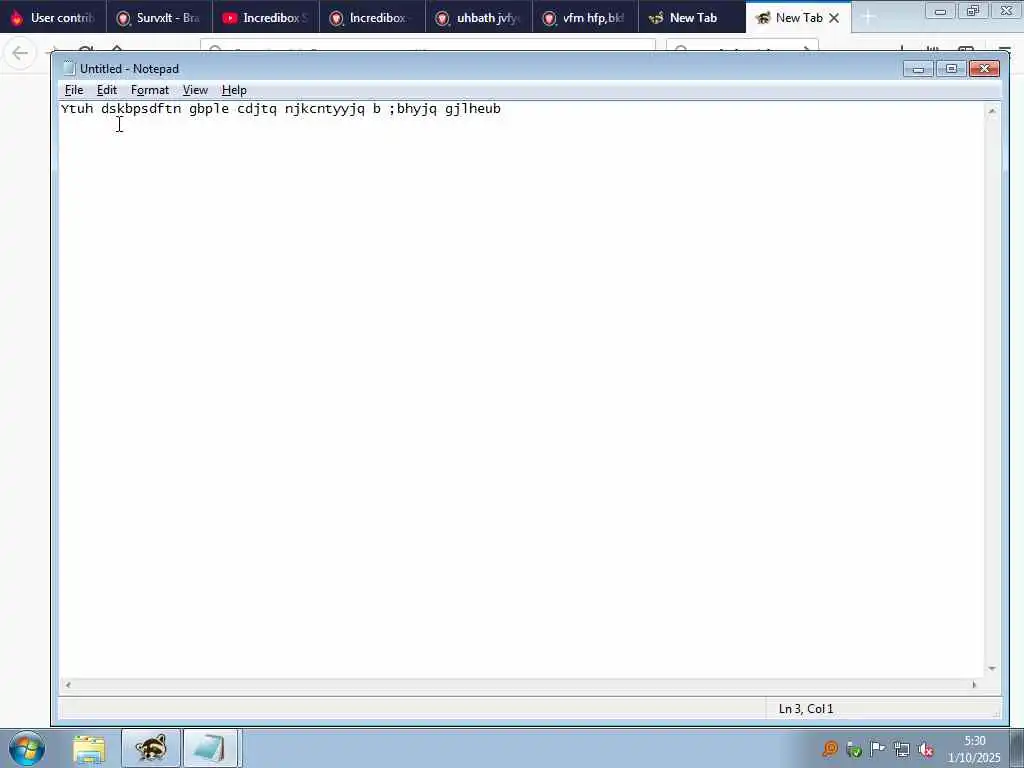Click the word 'njkcntyyjq' in the text
This screenshot has width=1024, height=768.
click(325, 109)
